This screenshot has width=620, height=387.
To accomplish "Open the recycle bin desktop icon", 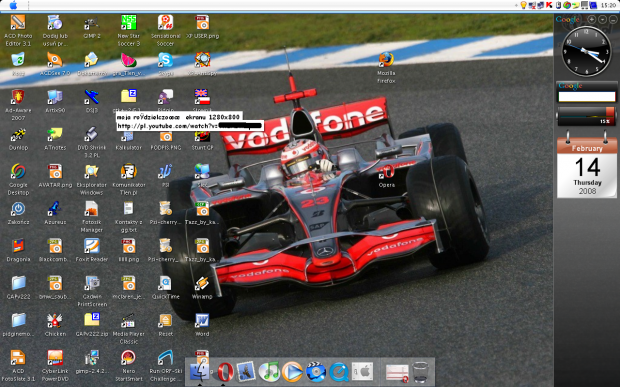I will pyautogui.click(x=18, y=64).
